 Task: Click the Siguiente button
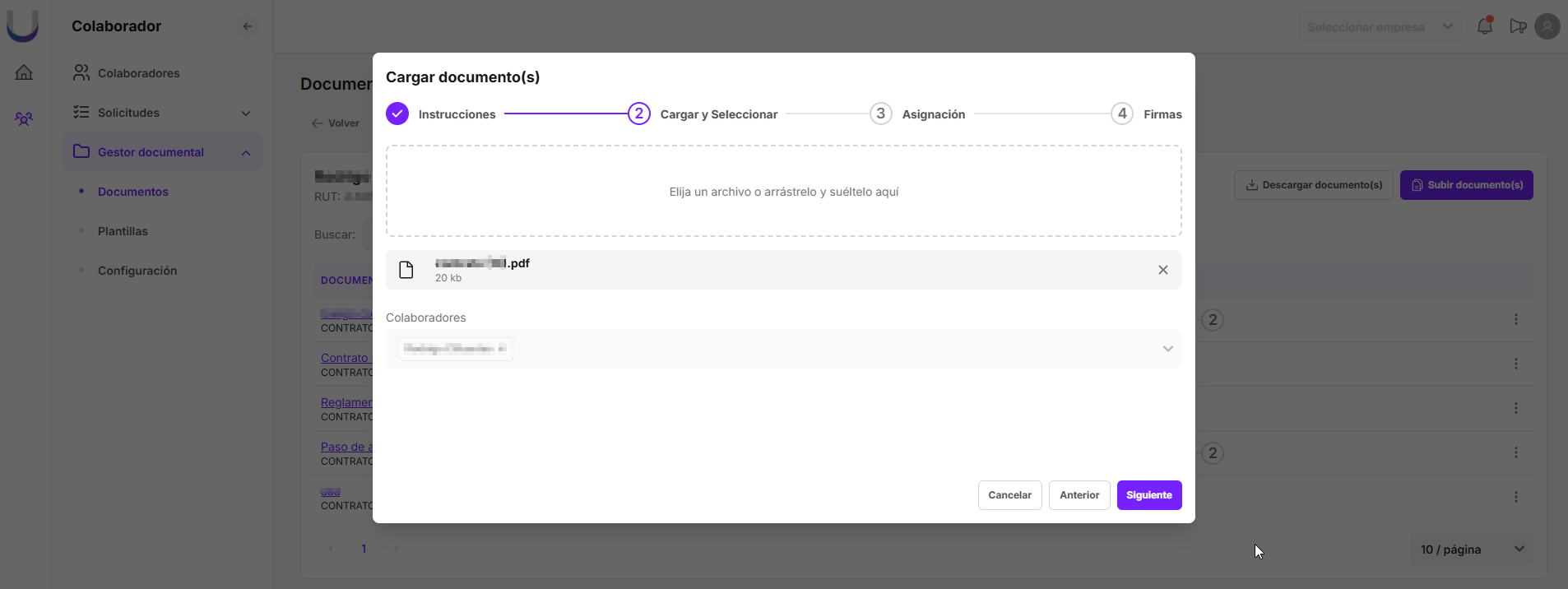click(1148, 495)
